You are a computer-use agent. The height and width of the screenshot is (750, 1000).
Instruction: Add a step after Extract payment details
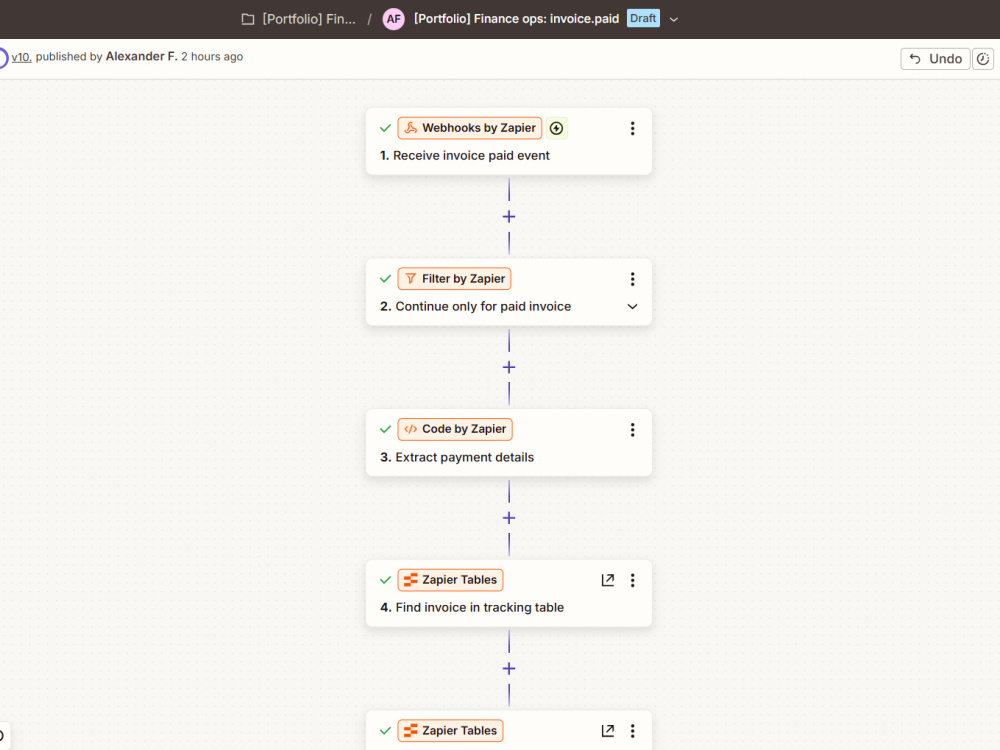[509, 518]
